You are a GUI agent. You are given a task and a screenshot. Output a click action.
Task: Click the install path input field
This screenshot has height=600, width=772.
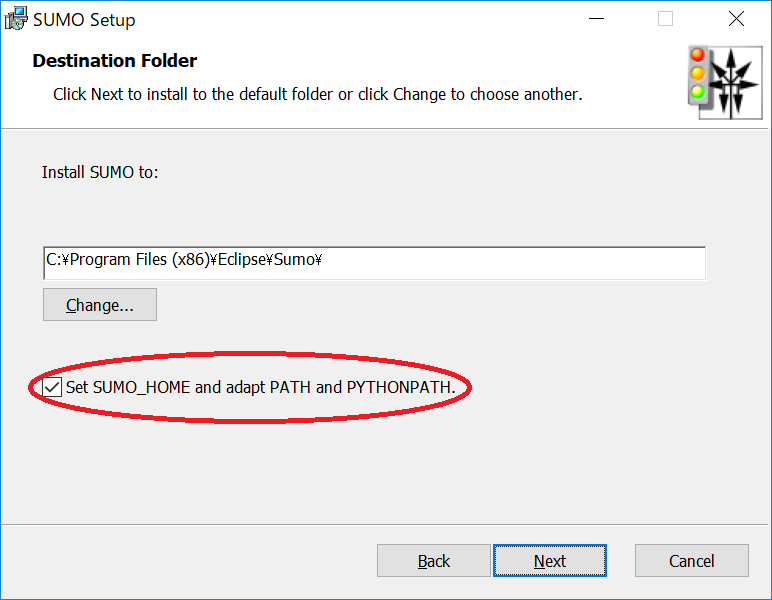[375, 263]
